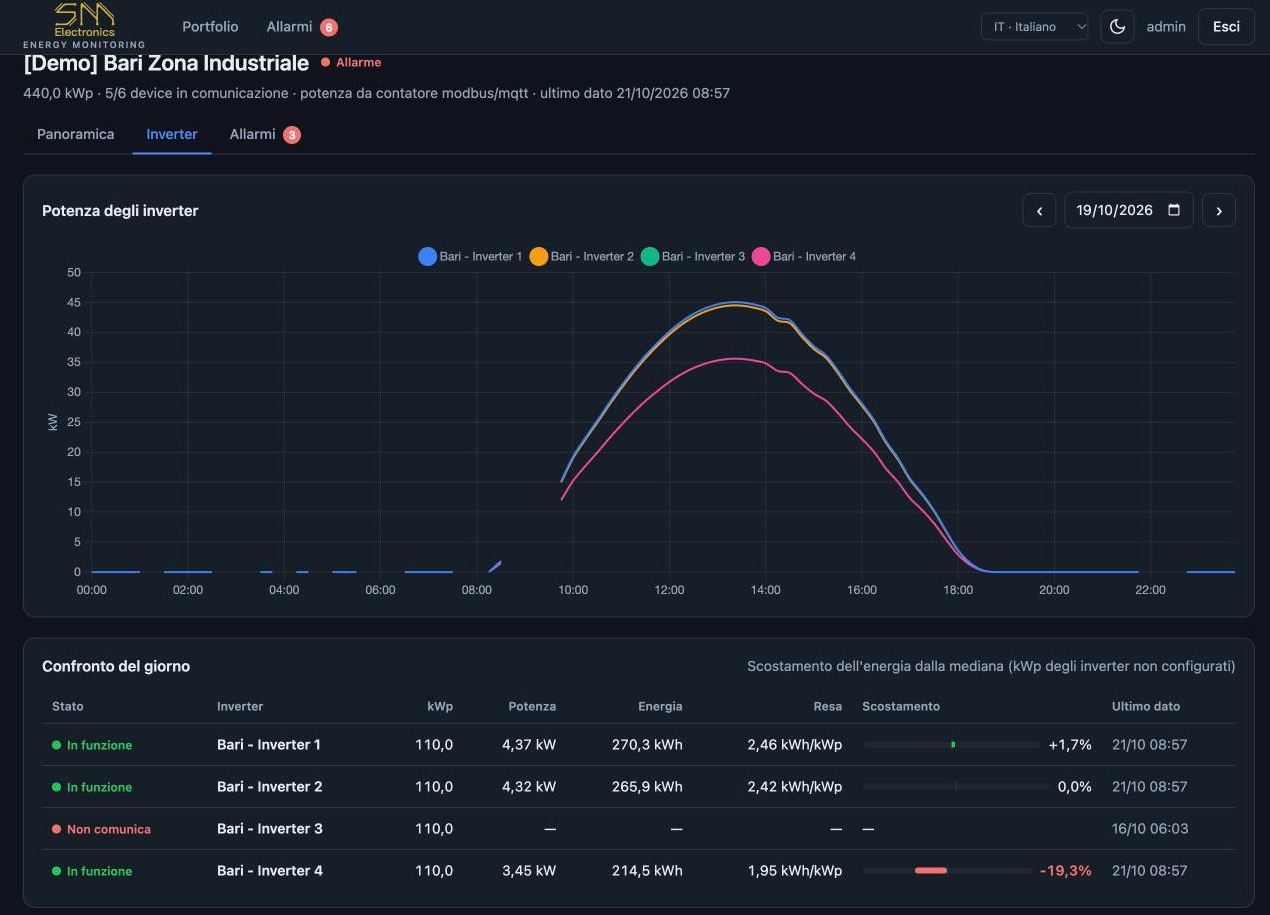1270x915 pixels.
Task: Click the red 3 badge on the Allarmi tab
Action: pos(292,135)
